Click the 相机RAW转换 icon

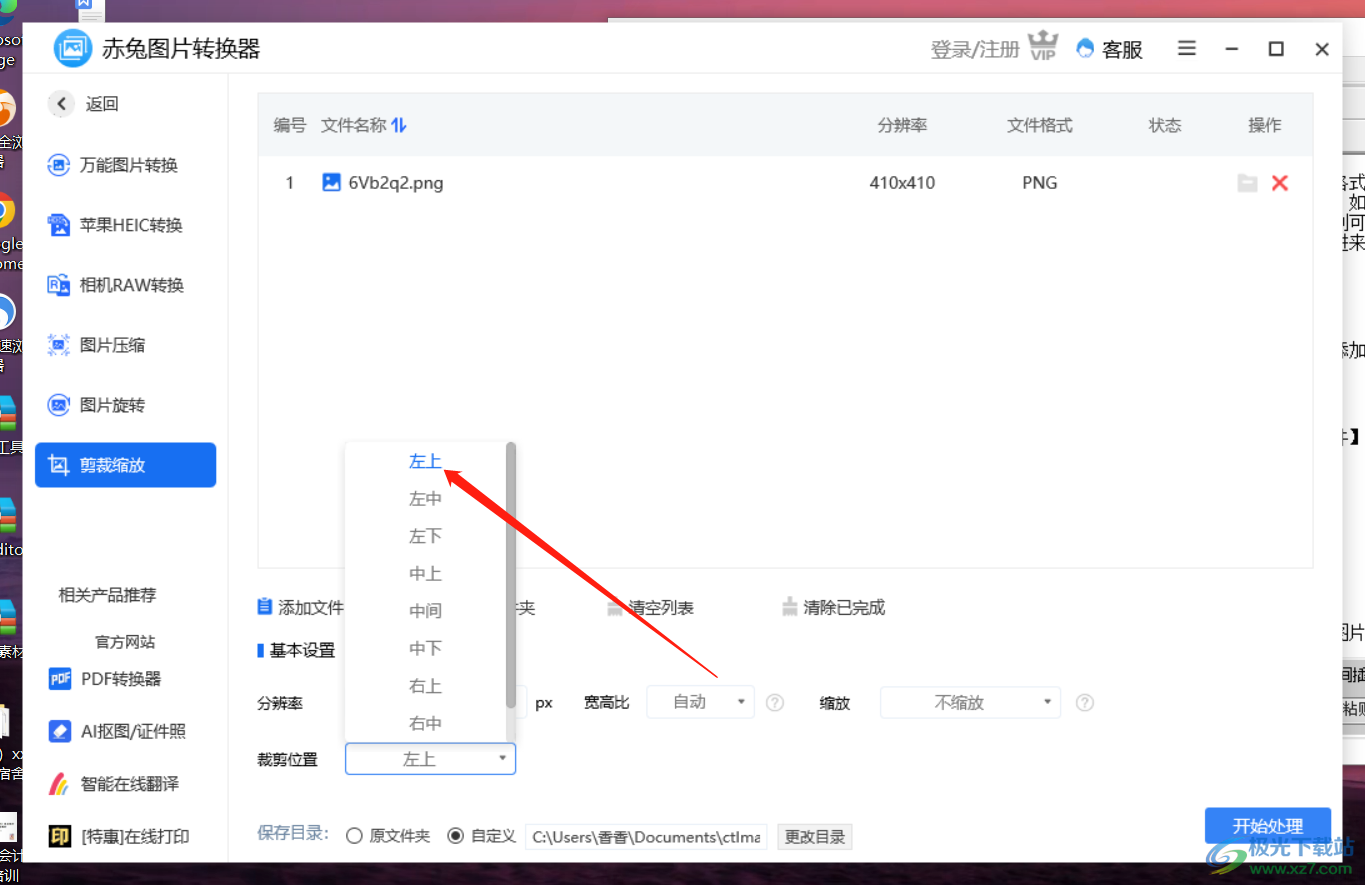pos(59,285)
